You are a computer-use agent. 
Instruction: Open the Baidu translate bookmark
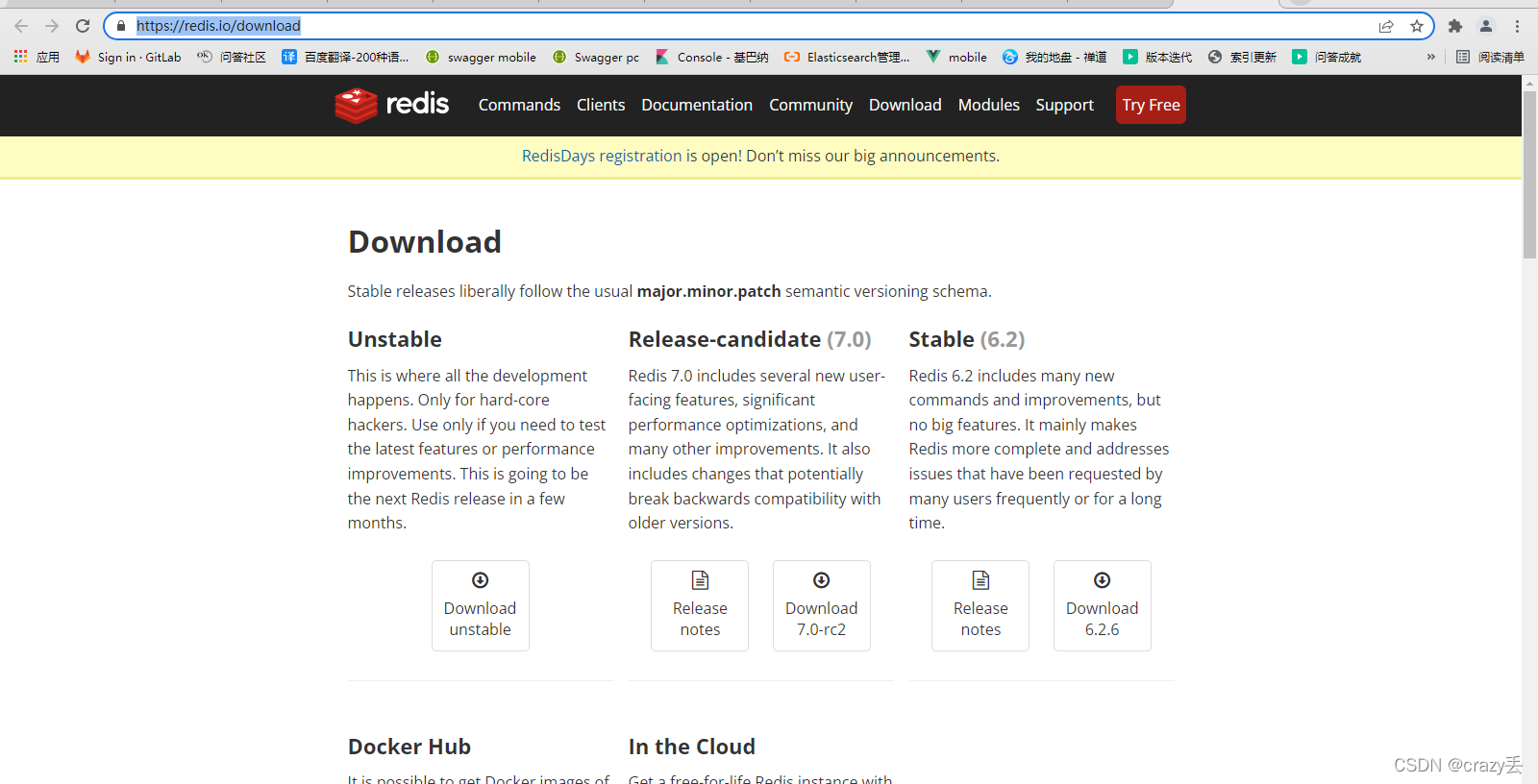(x=345, y=57)
